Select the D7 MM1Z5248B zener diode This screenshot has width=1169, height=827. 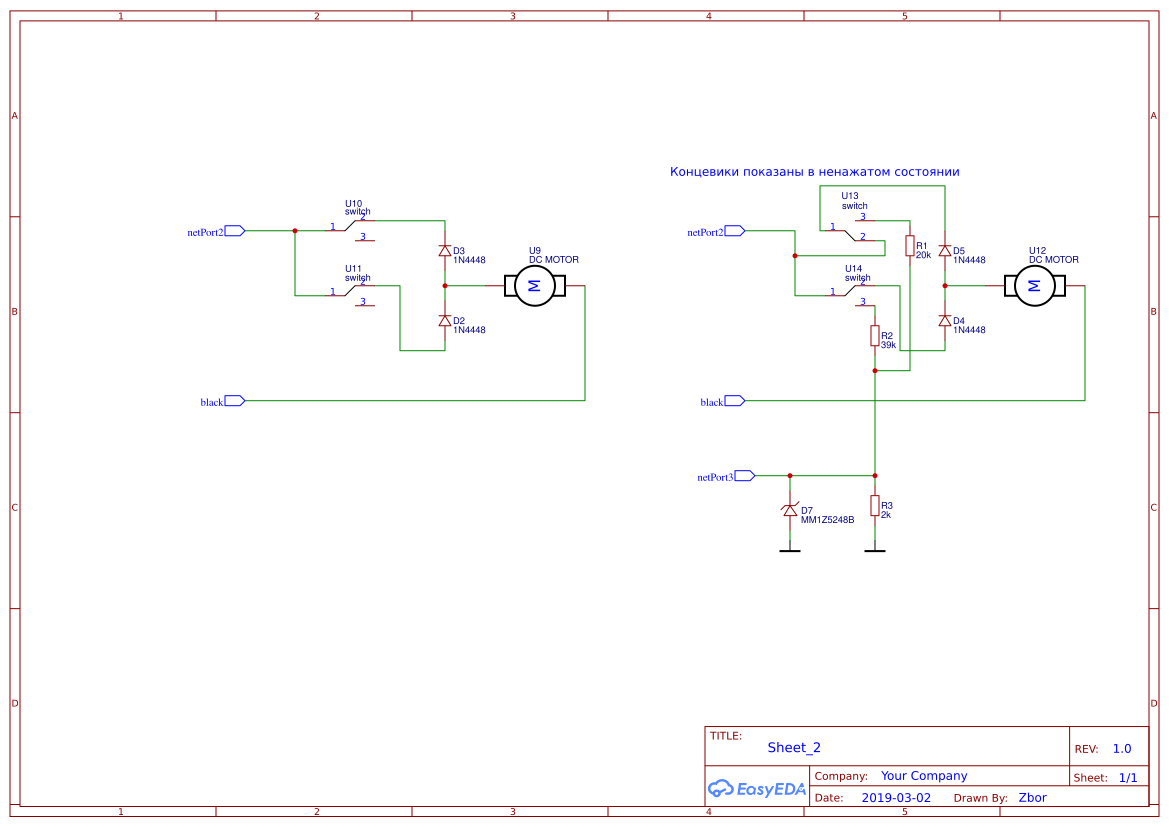(x=789, y=510)
